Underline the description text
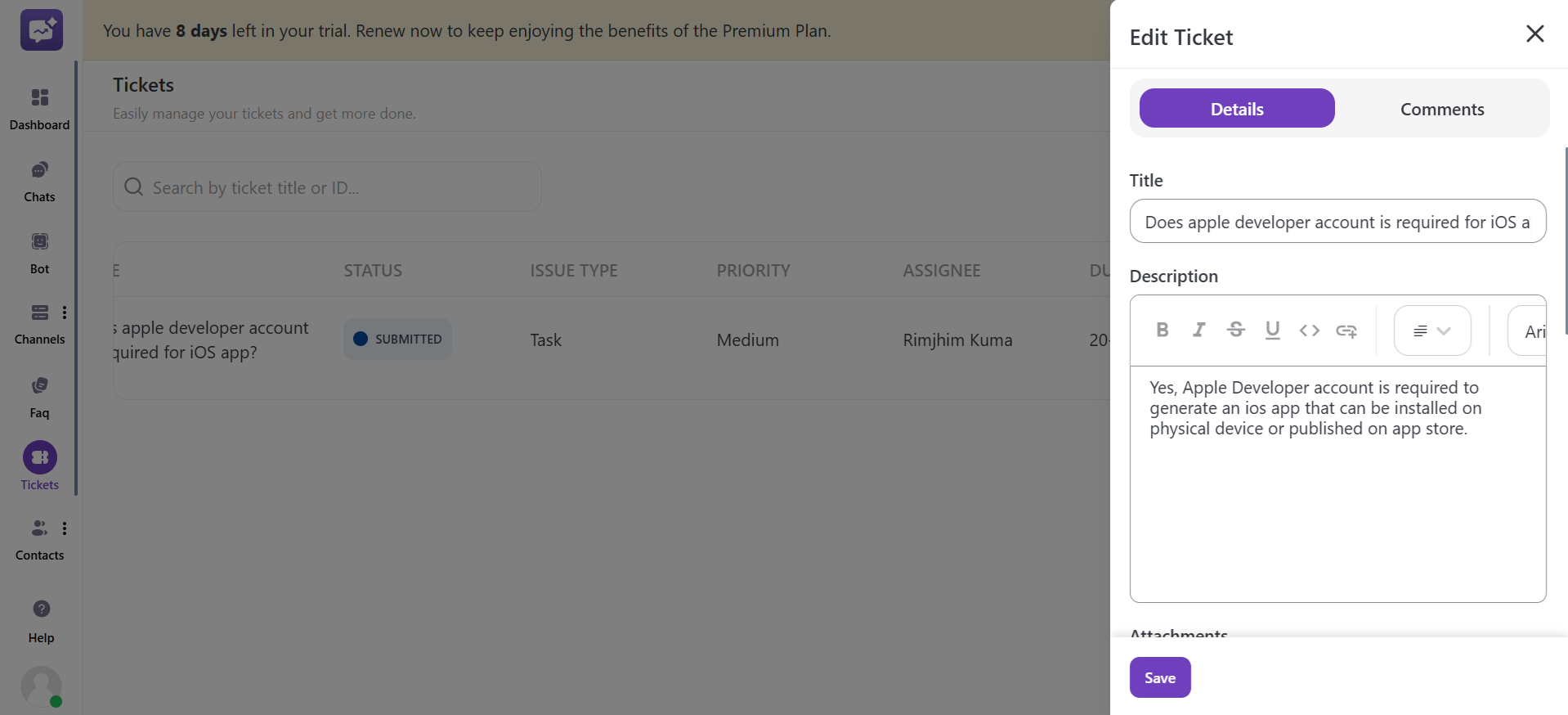 1272,330
